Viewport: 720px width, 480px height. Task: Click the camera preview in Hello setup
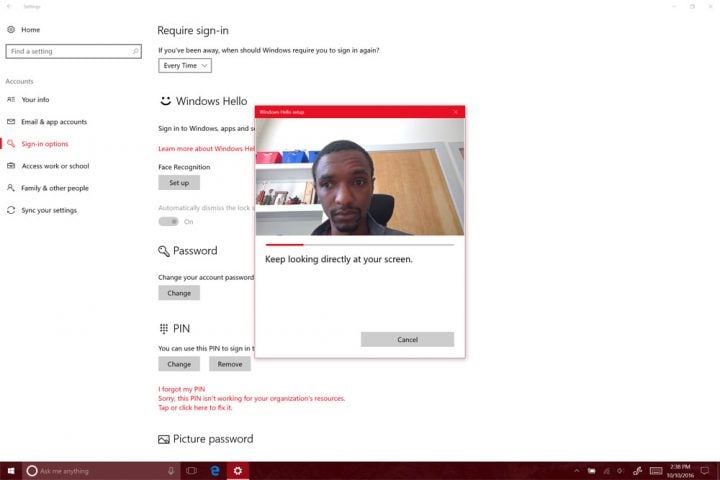pyautogui.click(x=360, y=177)
